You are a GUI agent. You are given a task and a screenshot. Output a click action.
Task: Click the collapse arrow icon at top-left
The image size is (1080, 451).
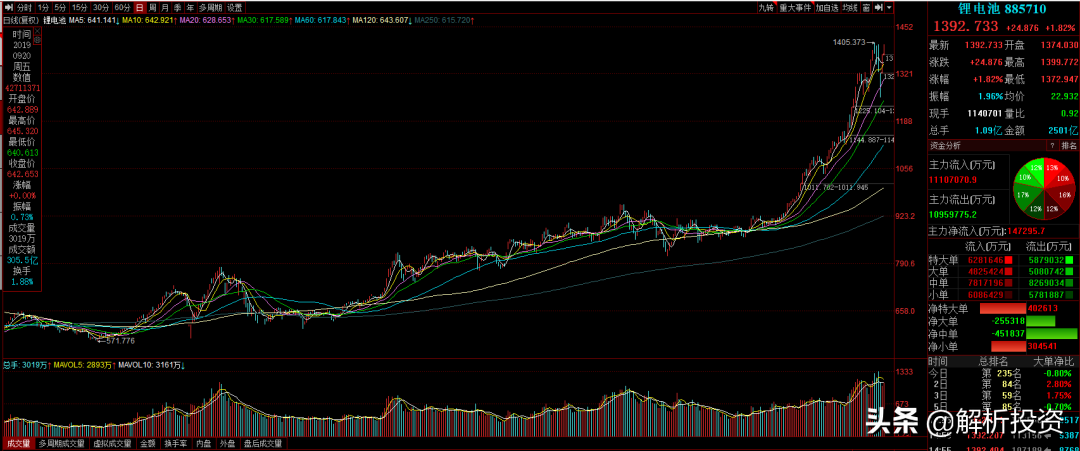pyautogui.click(x=7, y=6)
